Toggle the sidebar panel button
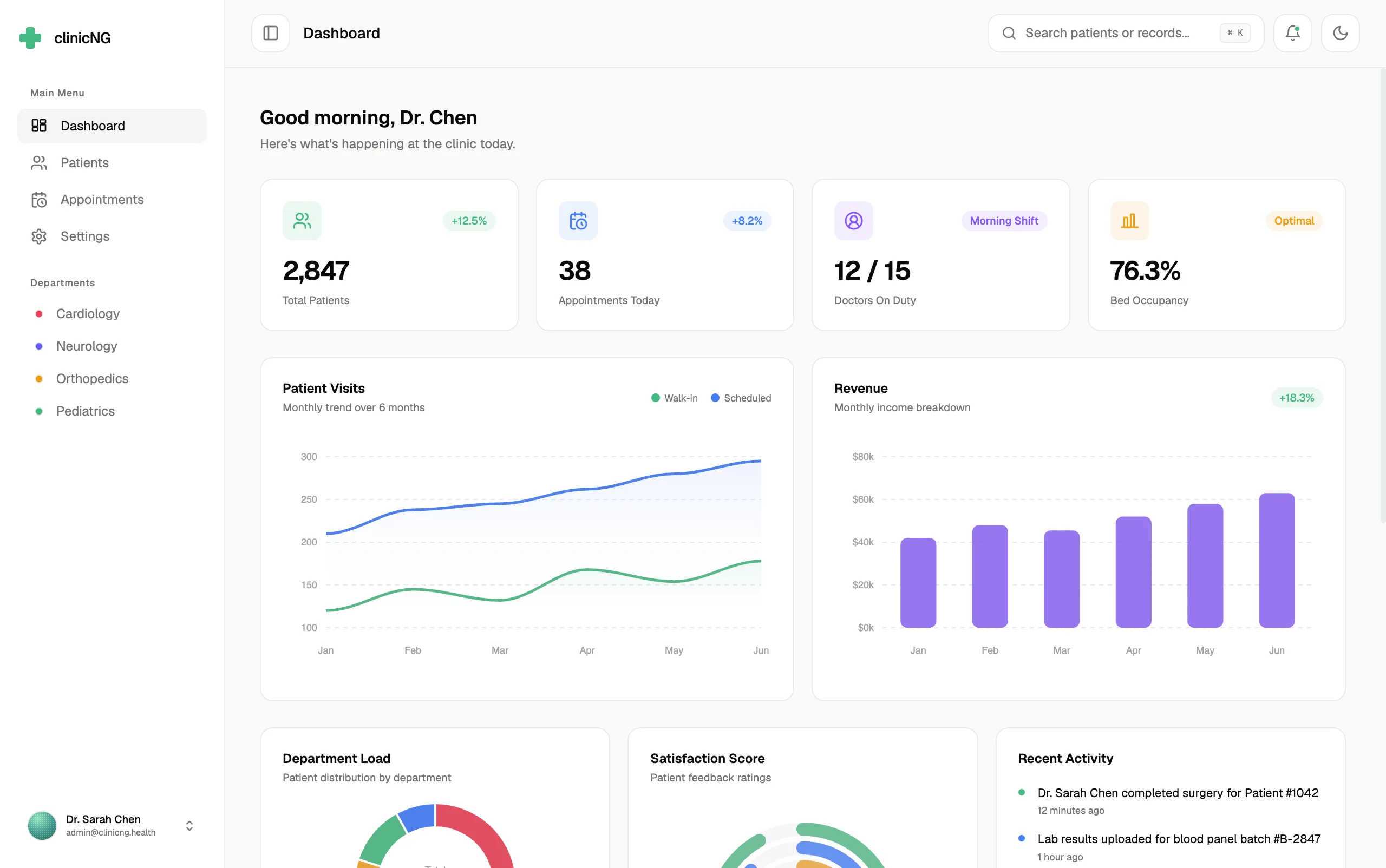 pyautogui.click(x=271, y=32)
